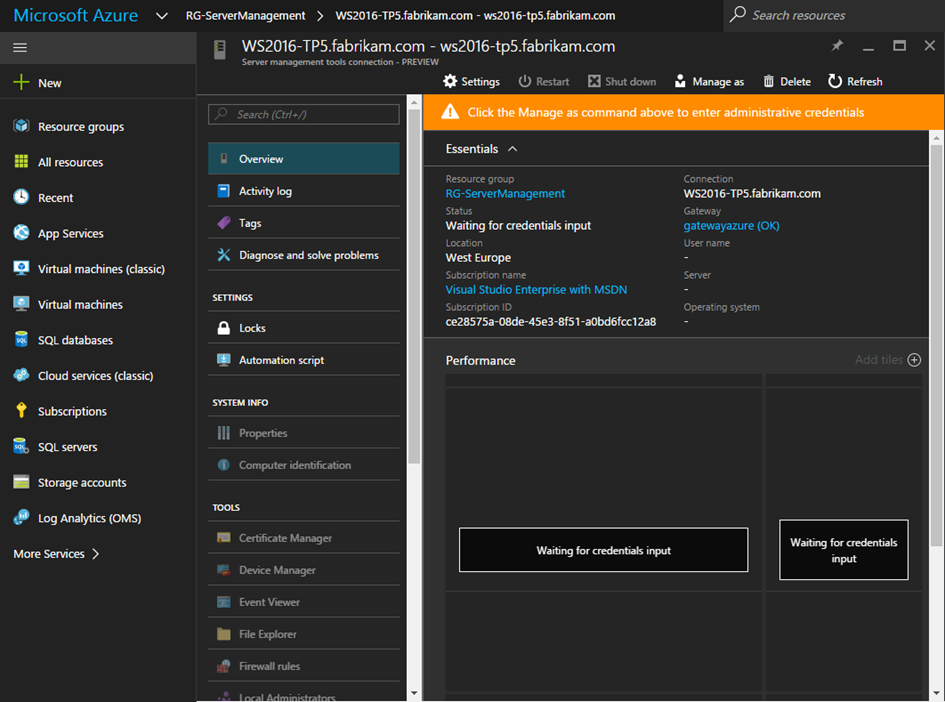
Task: Click the Recent clock icon
Action: 21,197
